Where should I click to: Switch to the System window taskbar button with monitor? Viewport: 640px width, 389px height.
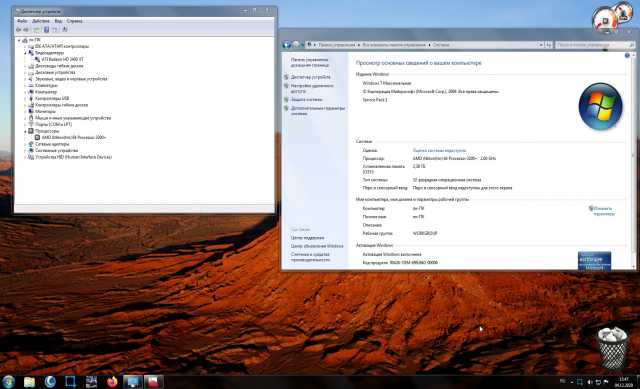[x=133, y=382]
